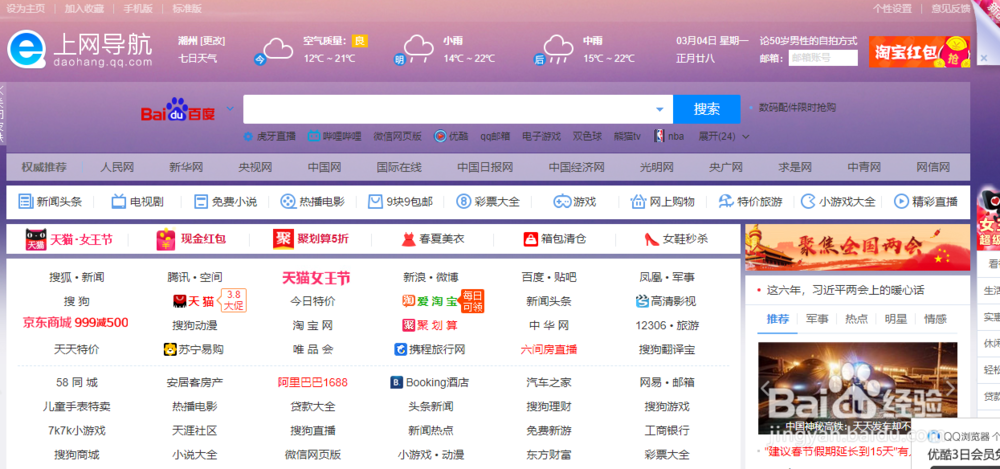Open 个性设置 link
The width and height of the screenshot is (1000, 469).
892,8
